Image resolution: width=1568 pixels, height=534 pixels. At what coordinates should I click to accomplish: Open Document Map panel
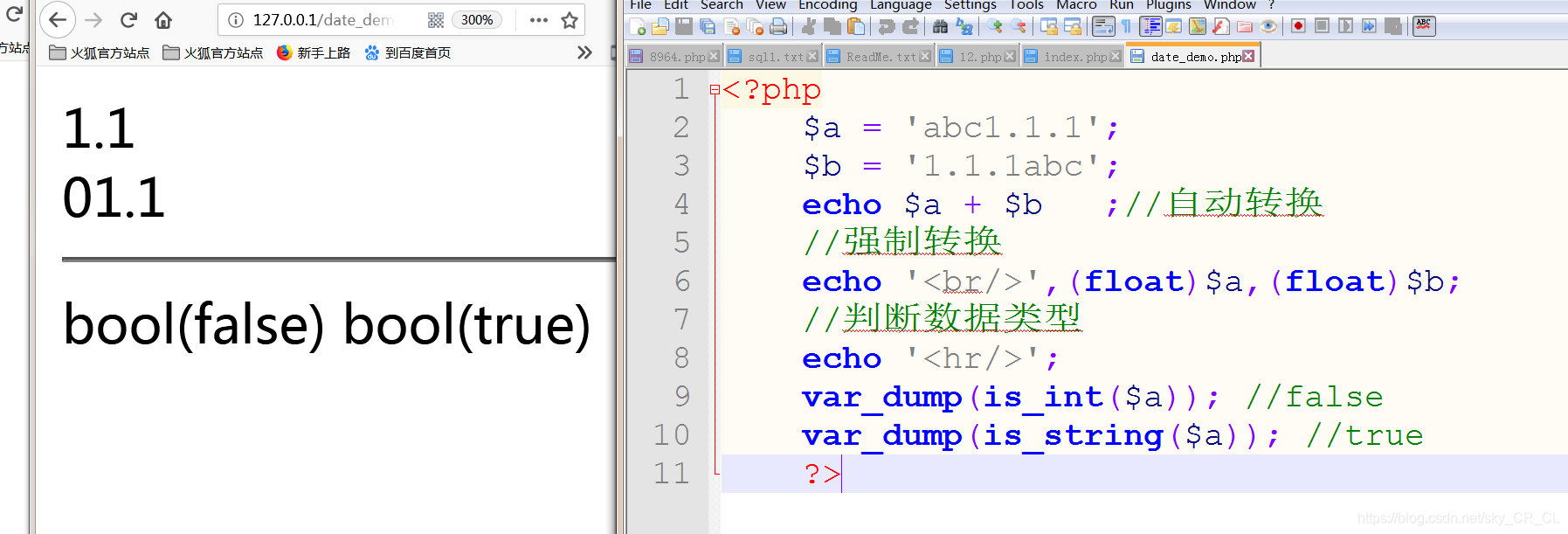point(1198,26)
